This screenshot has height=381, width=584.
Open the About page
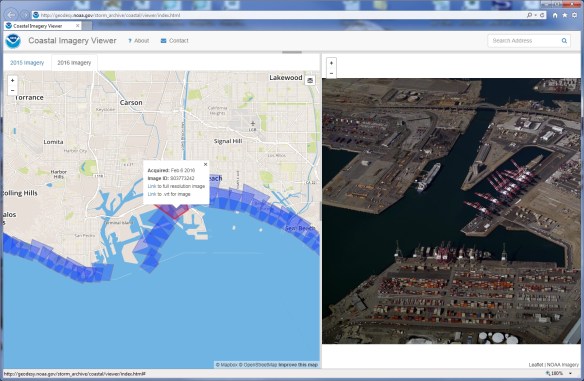point(139,41)
